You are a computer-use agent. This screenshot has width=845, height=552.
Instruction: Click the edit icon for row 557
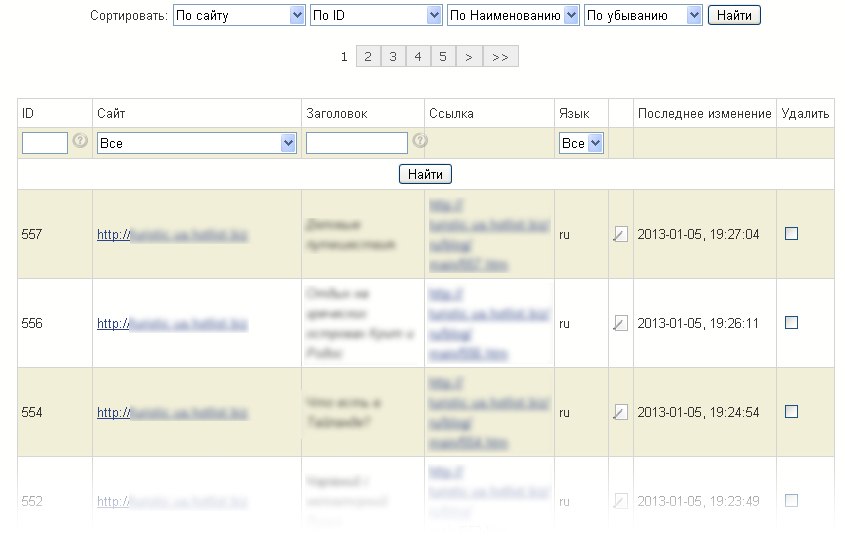pyautogui.click(x=620, y=235)
